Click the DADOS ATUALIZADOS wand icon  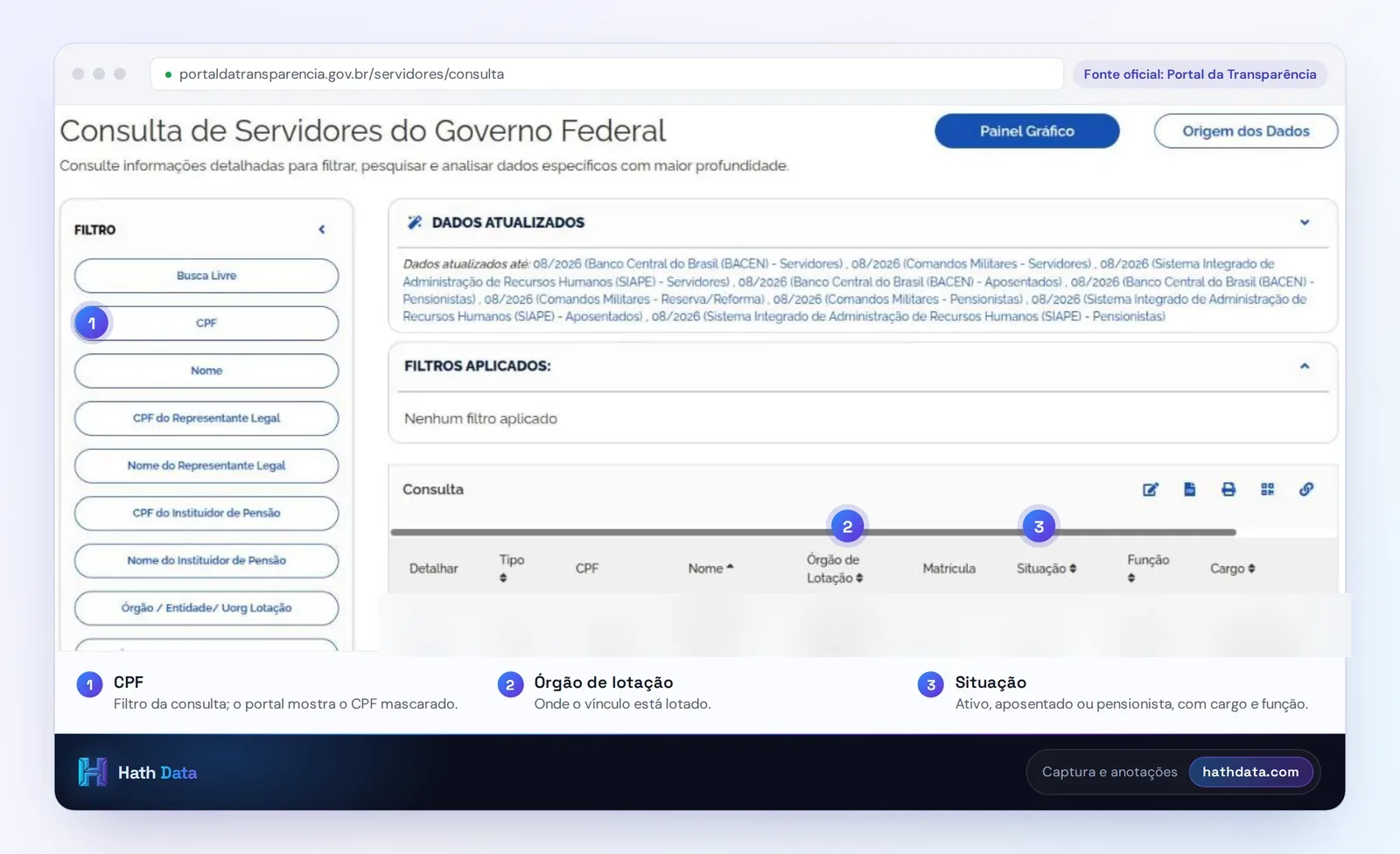[x=415, y=222]
